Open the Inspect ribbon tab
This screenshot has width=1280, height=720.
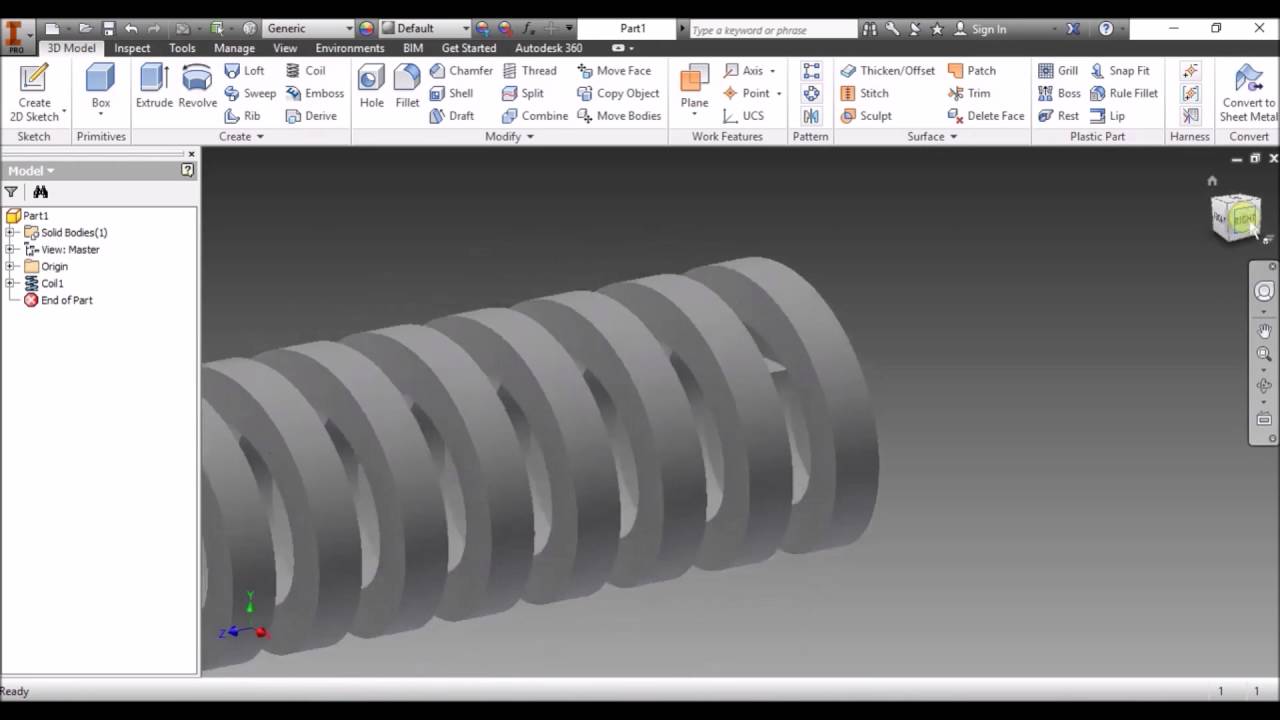132,48
